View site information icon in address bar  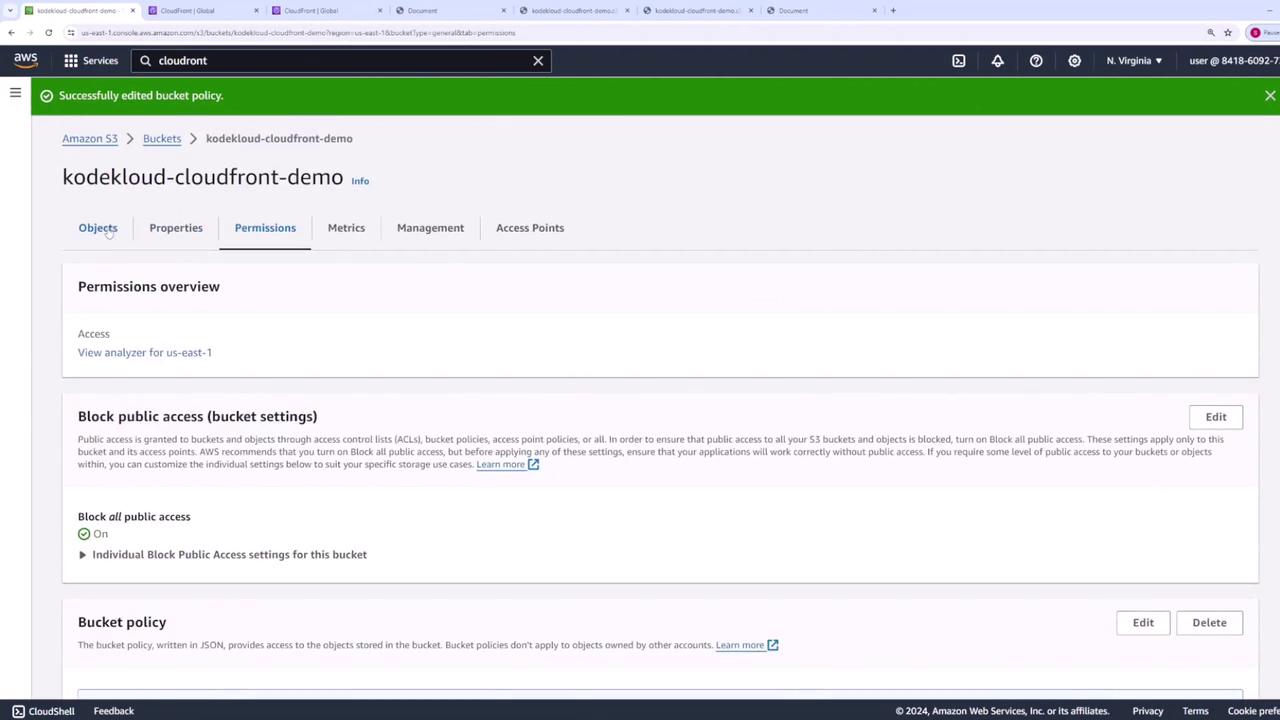[71, 32]
